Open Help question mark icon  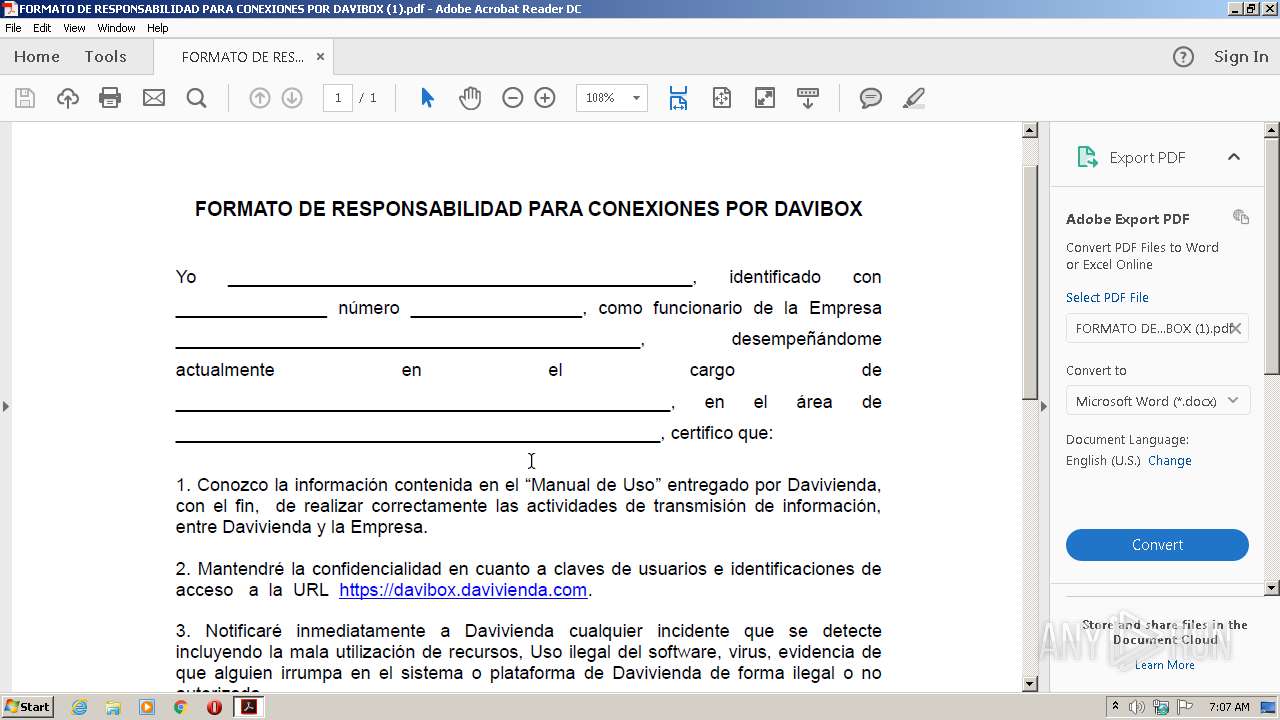click(x=1183, y=57)
